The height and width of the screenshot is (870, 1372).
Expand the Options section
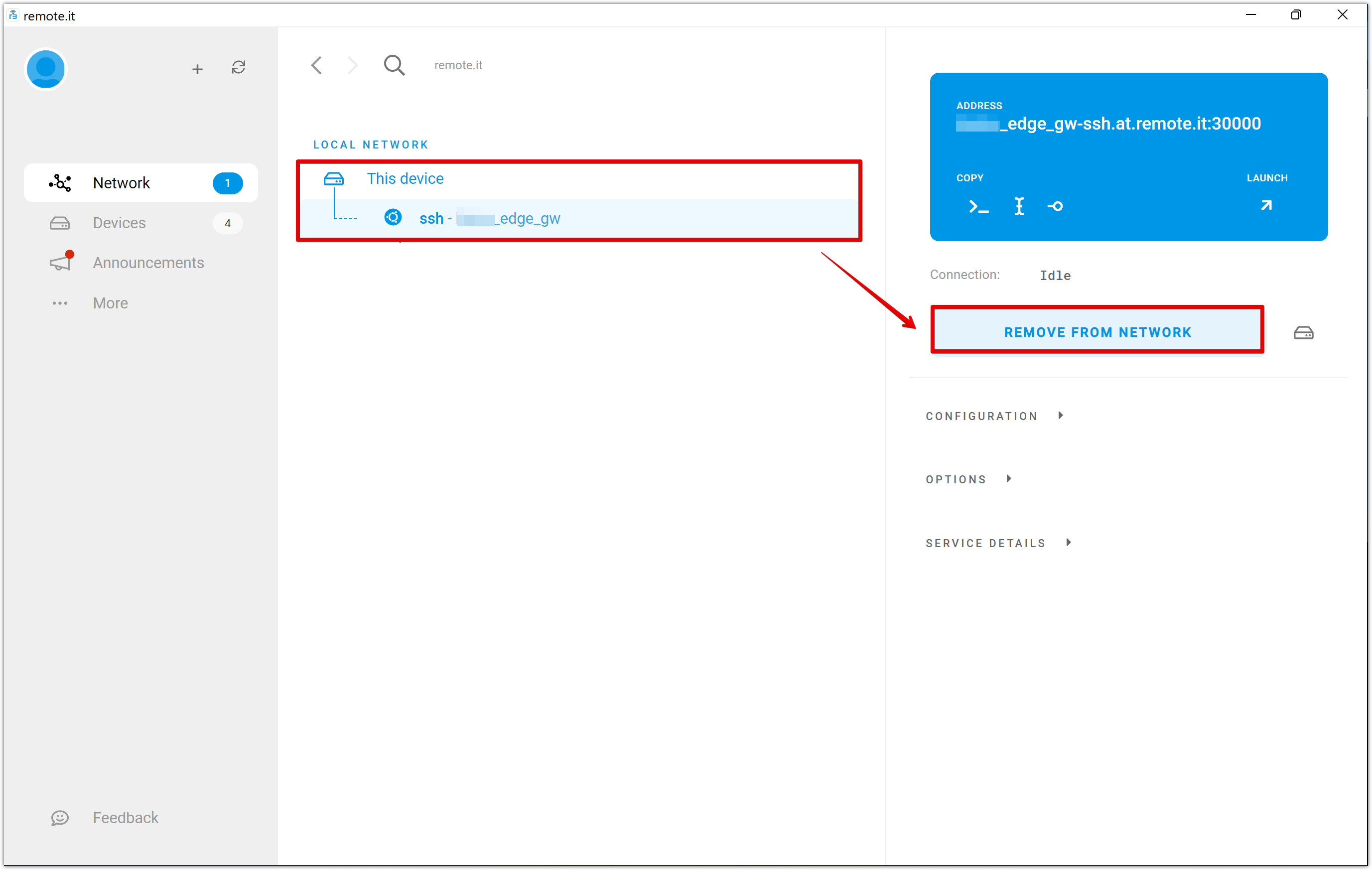pyautogui.click(x=968, y=479)
